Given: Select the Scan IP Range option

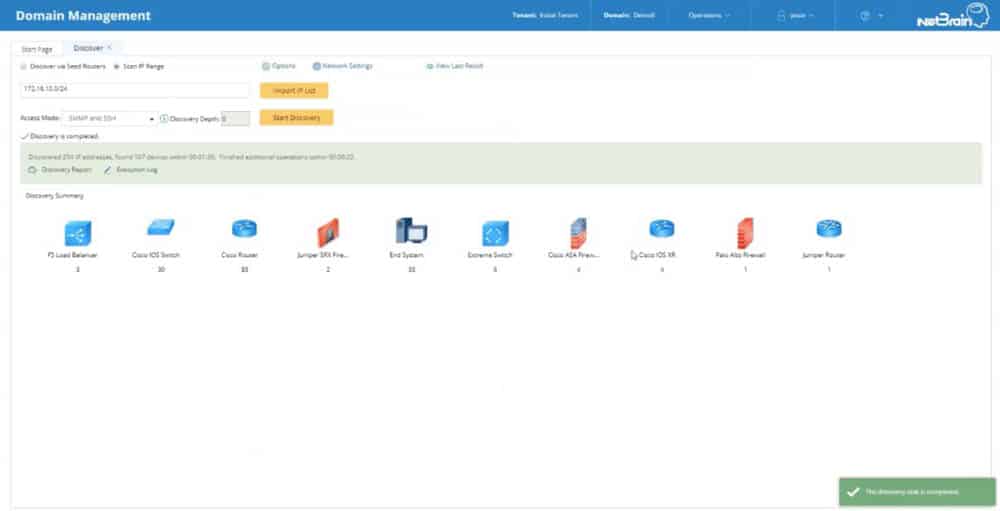Looking at the screenshot, I should (x=116, y=66).
